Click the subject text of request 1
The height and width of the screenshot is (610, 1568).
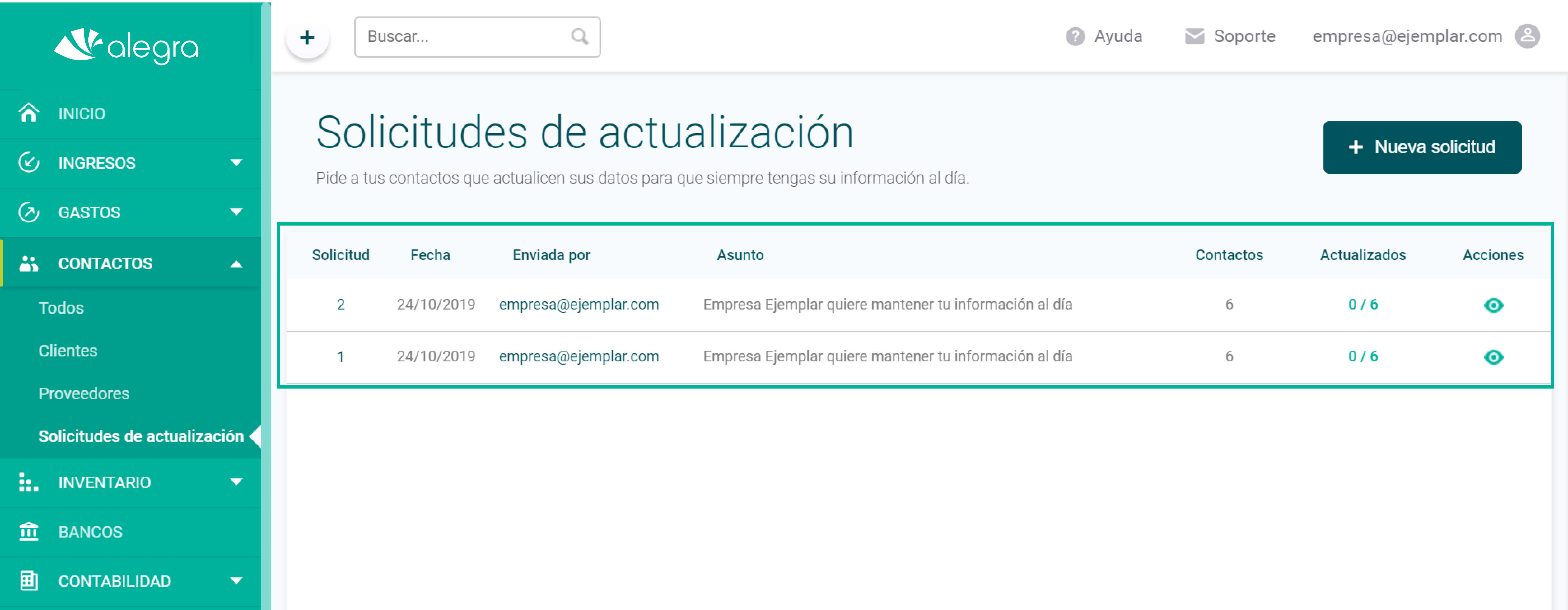tap(887, 356)
